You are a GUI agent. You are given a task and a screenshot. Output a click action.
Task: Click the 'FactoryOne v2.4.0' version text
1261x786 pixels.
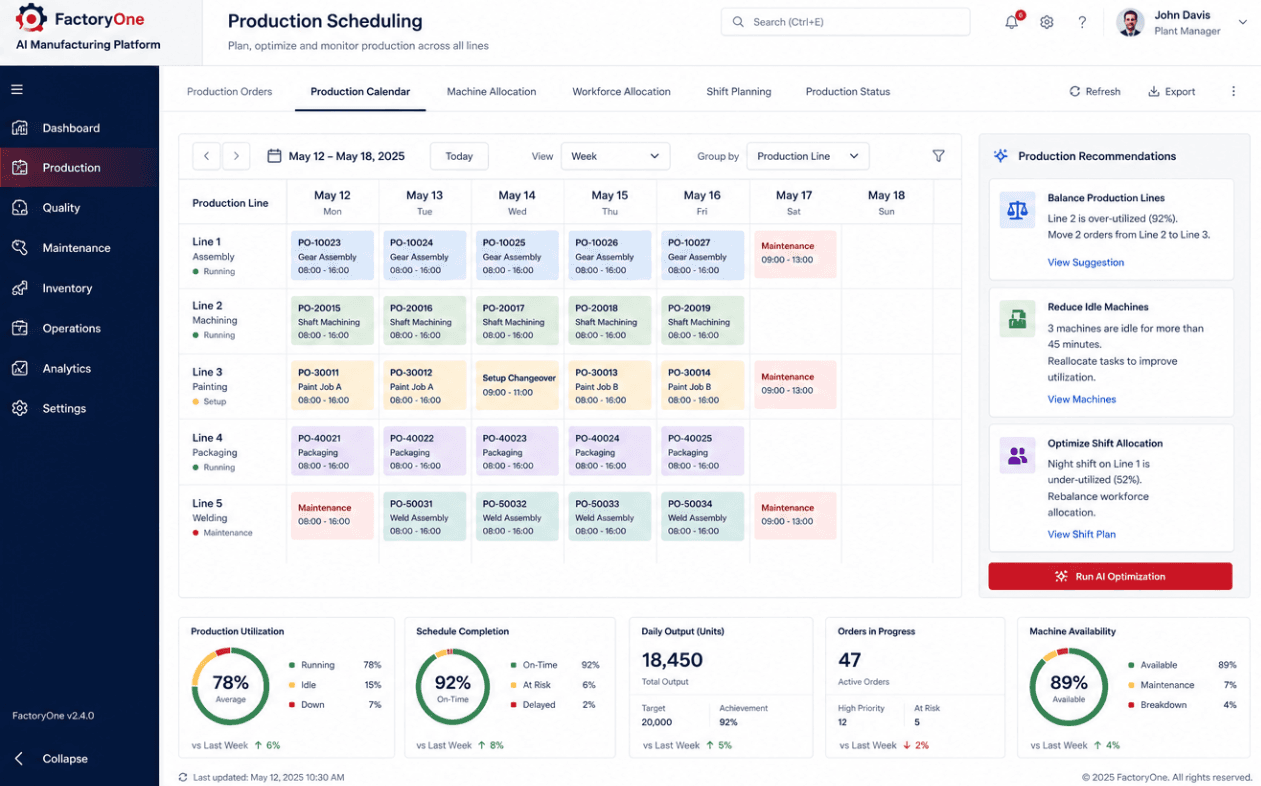click(x=53, y=716)
